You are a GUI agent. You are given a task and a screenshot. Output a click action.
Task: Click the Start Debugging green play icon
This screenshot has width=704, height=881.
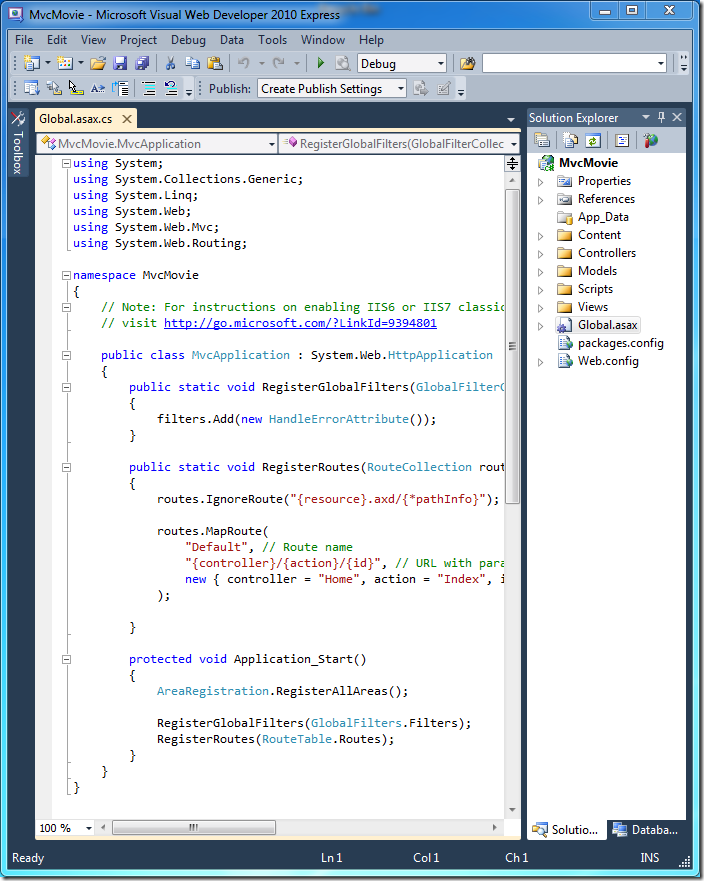coord(321,63)
